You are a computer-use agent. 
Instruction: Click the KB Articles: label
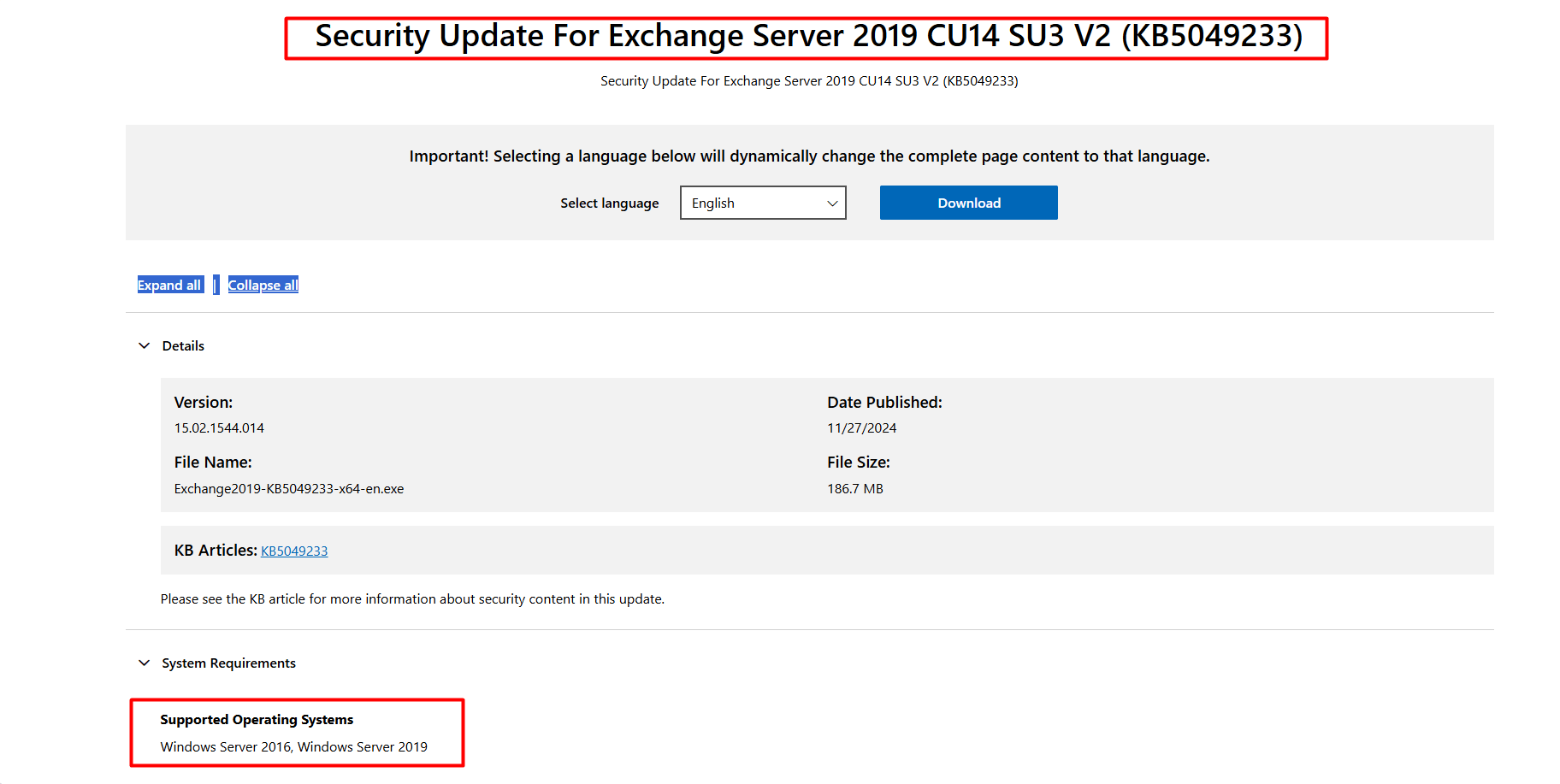216,550
